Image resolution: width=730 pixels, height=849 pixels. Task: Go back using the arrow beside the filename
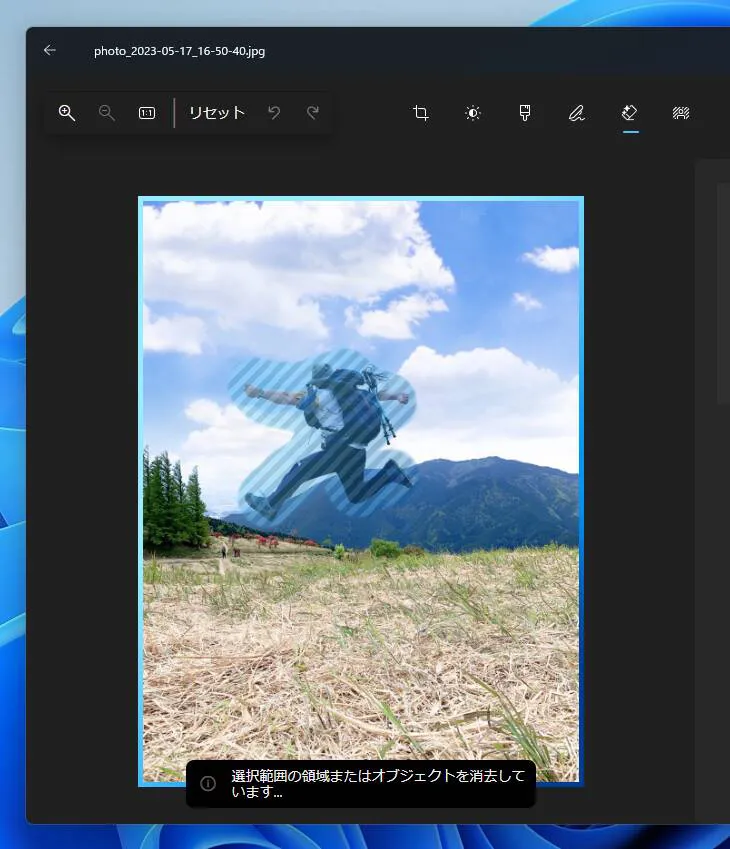(x=50, y=50)
